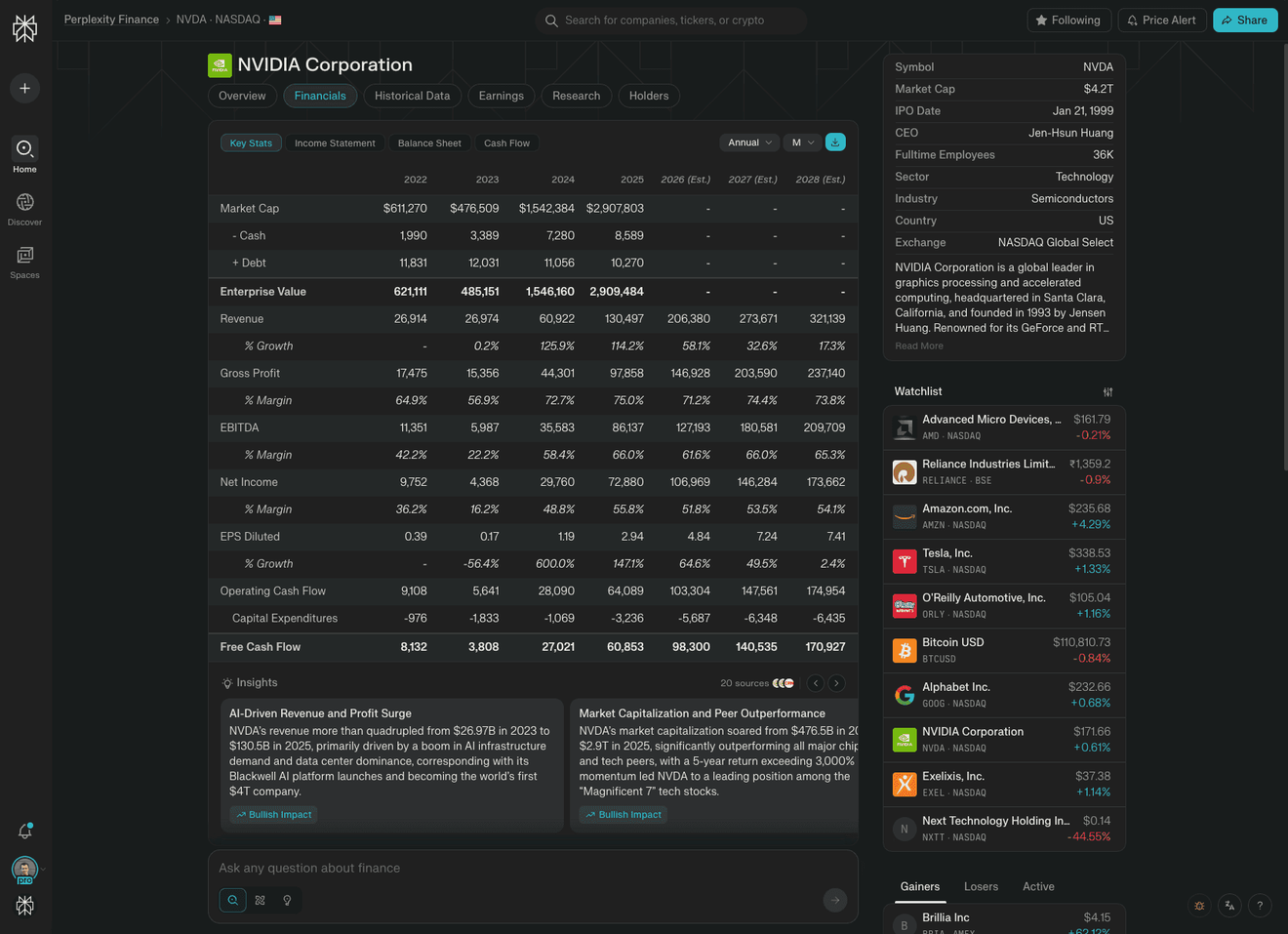This screenshot has width=1288, height=934.
Task: Open the M units dropdown
Action: coord(802,142)
